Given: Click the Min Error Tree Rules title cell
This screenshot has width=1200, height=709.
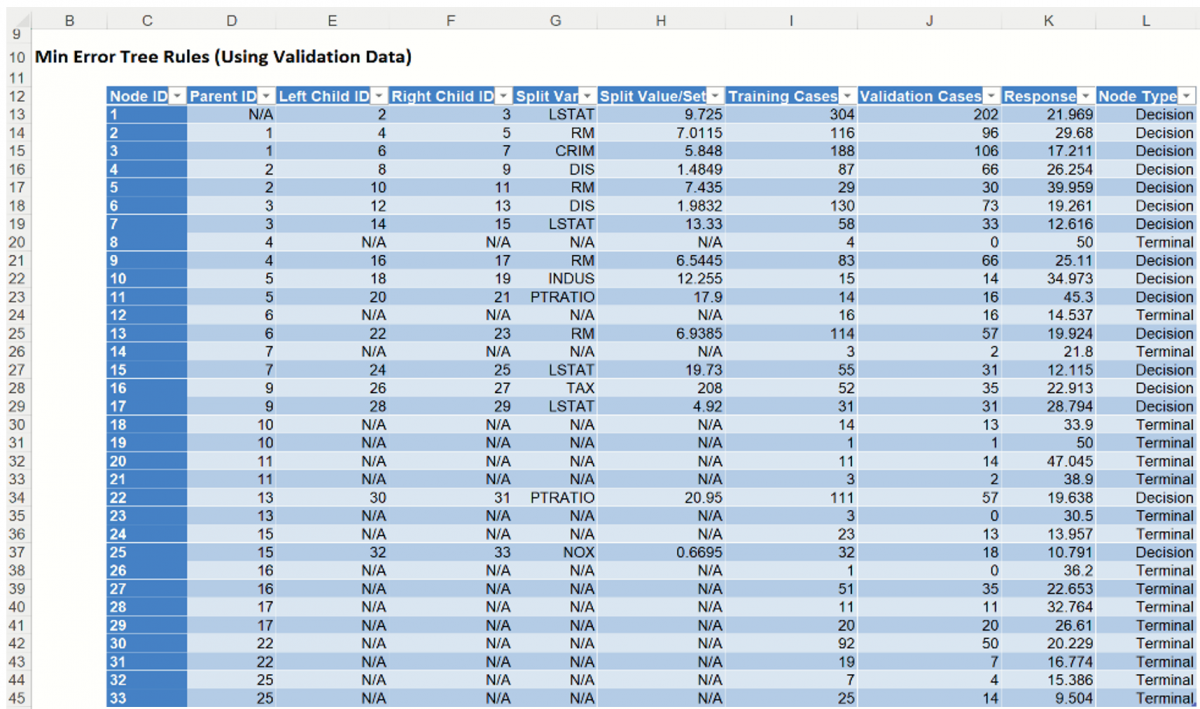Looking at the screenshot, I should click(222, 57).
